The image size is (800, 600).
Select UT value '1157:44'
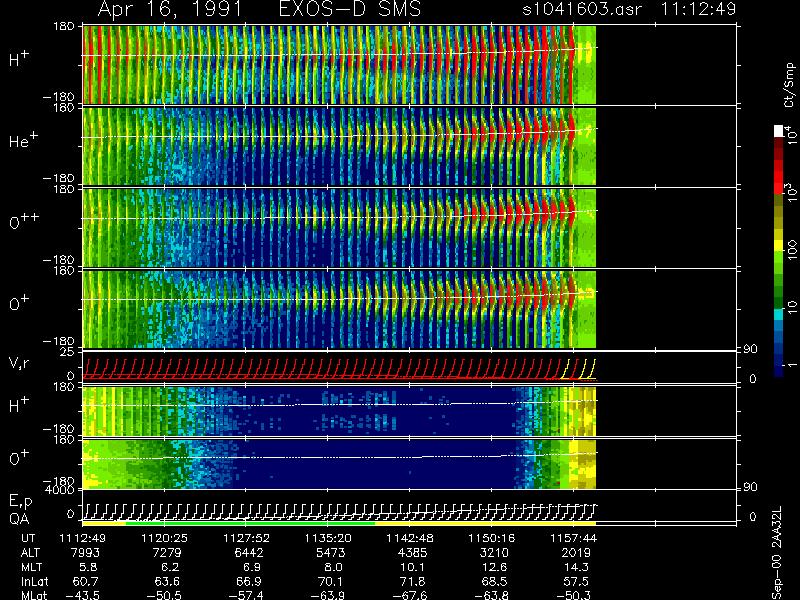pos(573,538)
